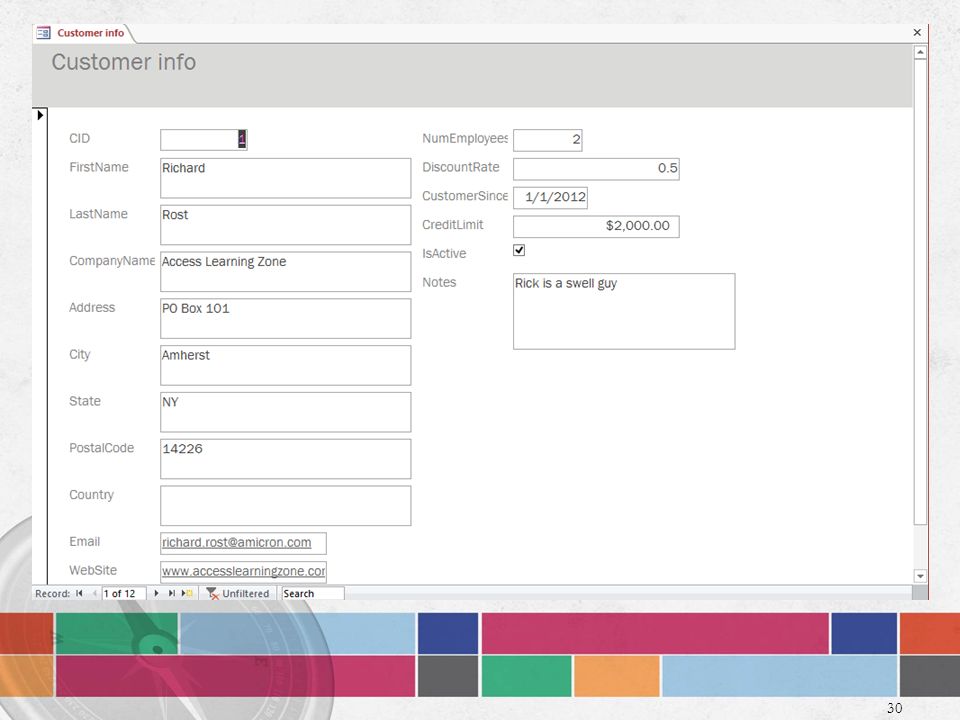Click the Country label
960x720 pixels.
pyautogui.click(x=91, y=495)
